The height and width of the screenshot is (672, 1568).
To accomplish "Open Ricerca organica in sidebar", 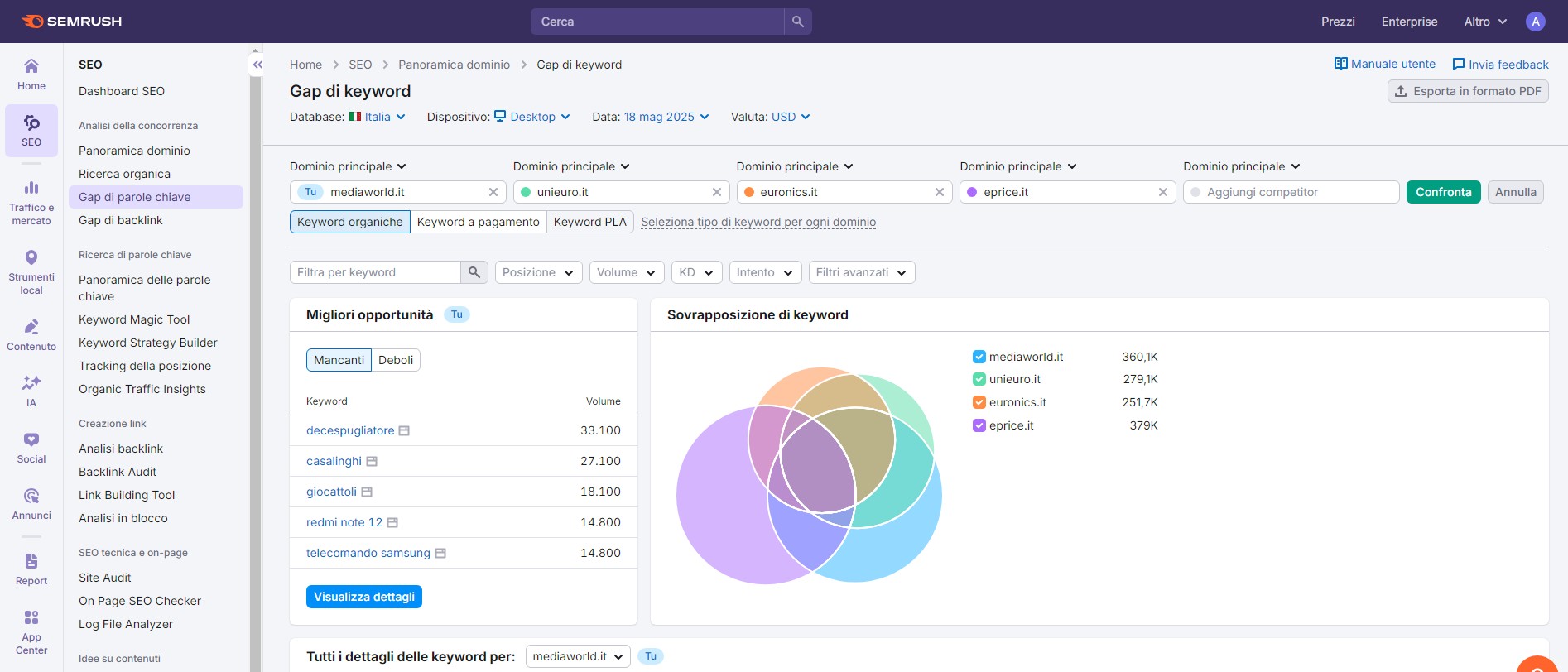I will (124, 174).
